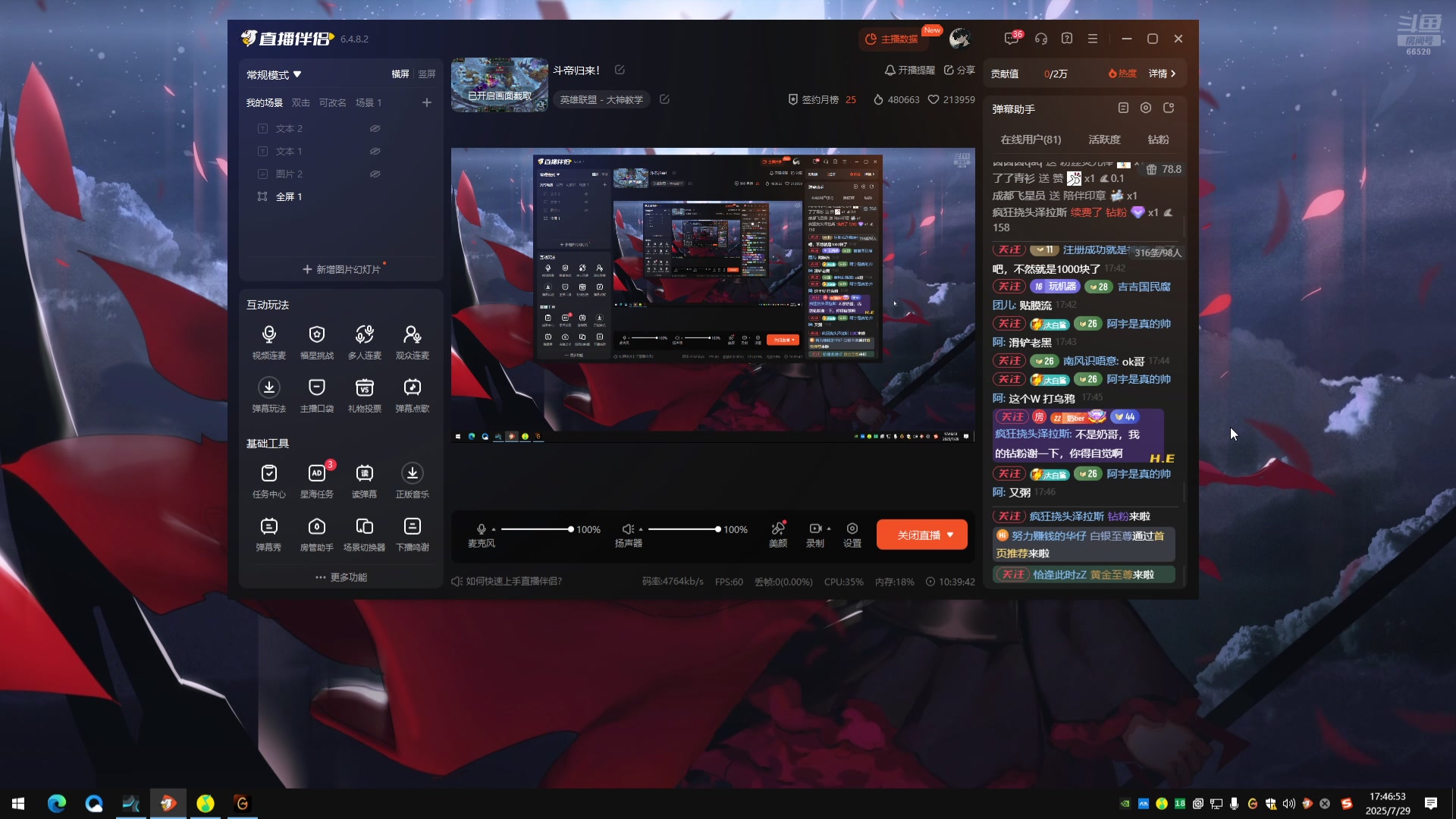
Task: Click 新增图片幻灯片 add slideshow
Action: tap(341, 270)
